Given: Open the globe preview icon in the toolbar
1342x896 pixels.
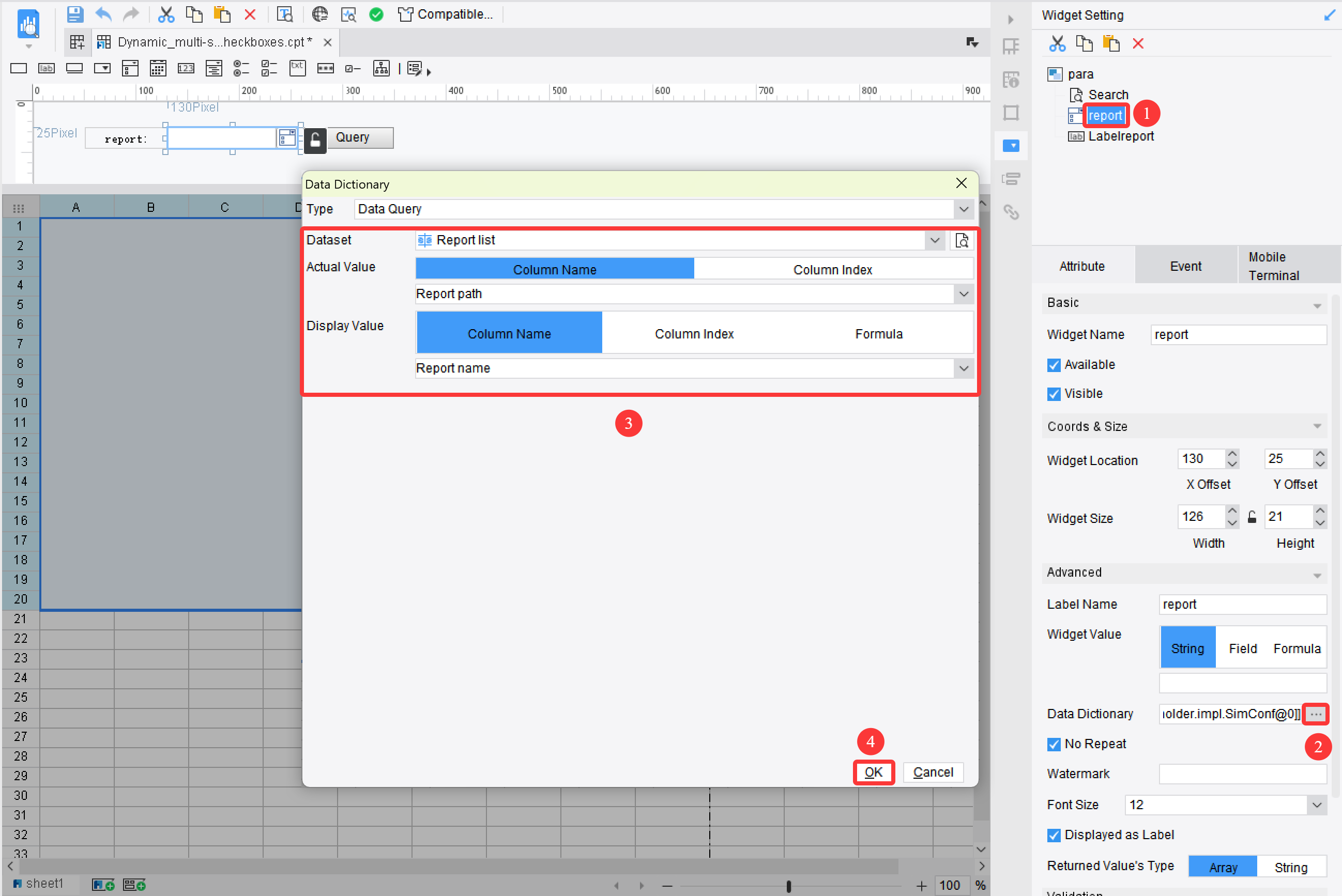Looking at the screenshot, I should coord(319,14).
